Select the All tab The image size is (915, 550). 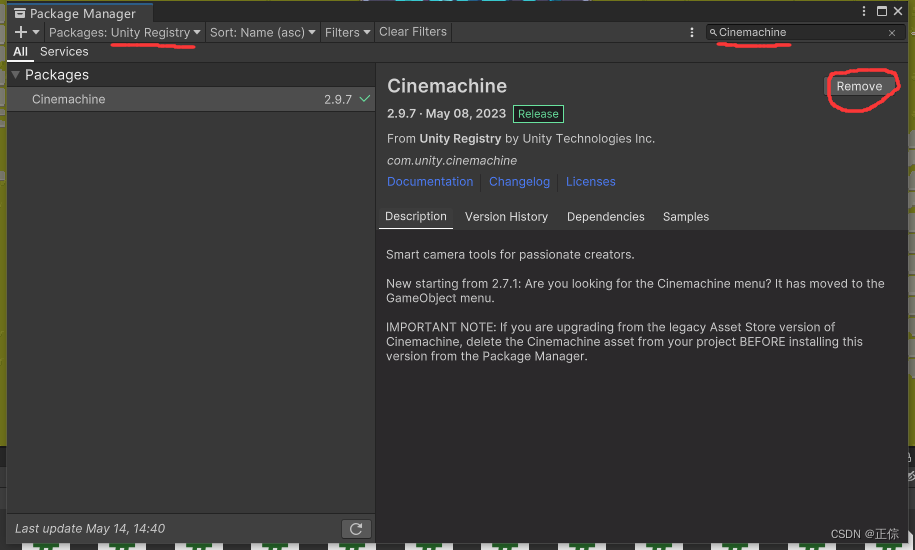pos(20,51)
